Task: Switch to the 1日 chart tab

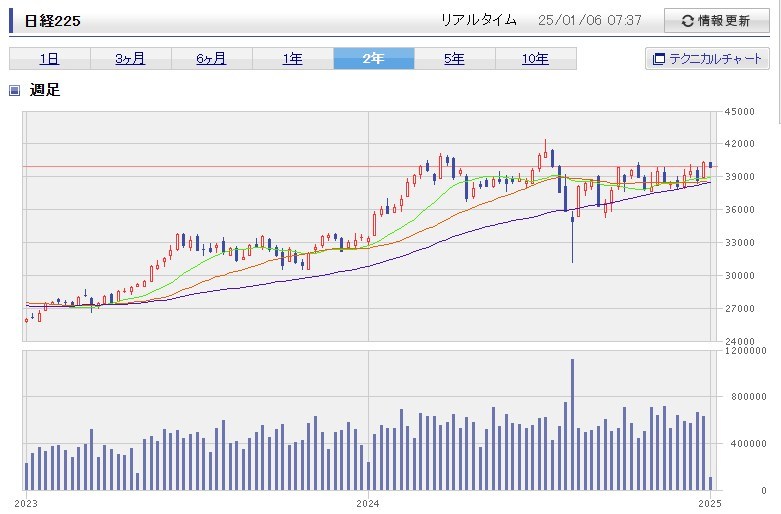Action: coord(49,59)
